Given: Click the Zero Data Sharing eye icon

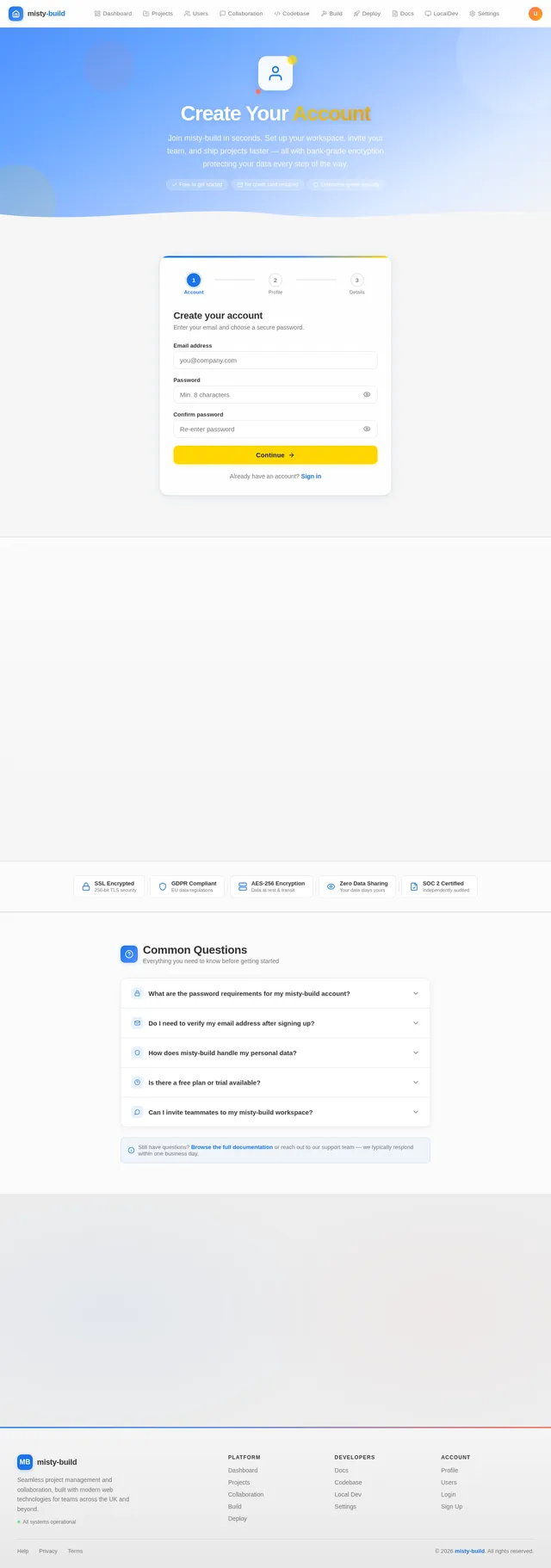Looking at the screenshot, I should click(331, 886).
